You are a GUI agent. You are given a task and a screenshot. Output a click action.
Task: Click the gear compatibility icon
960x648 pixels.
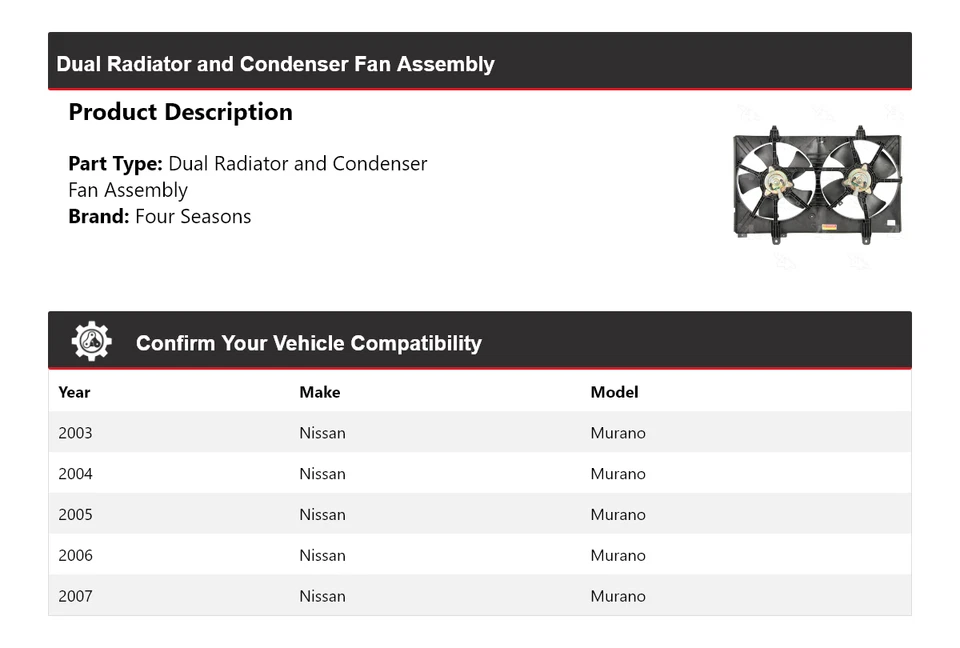(91, 342)
